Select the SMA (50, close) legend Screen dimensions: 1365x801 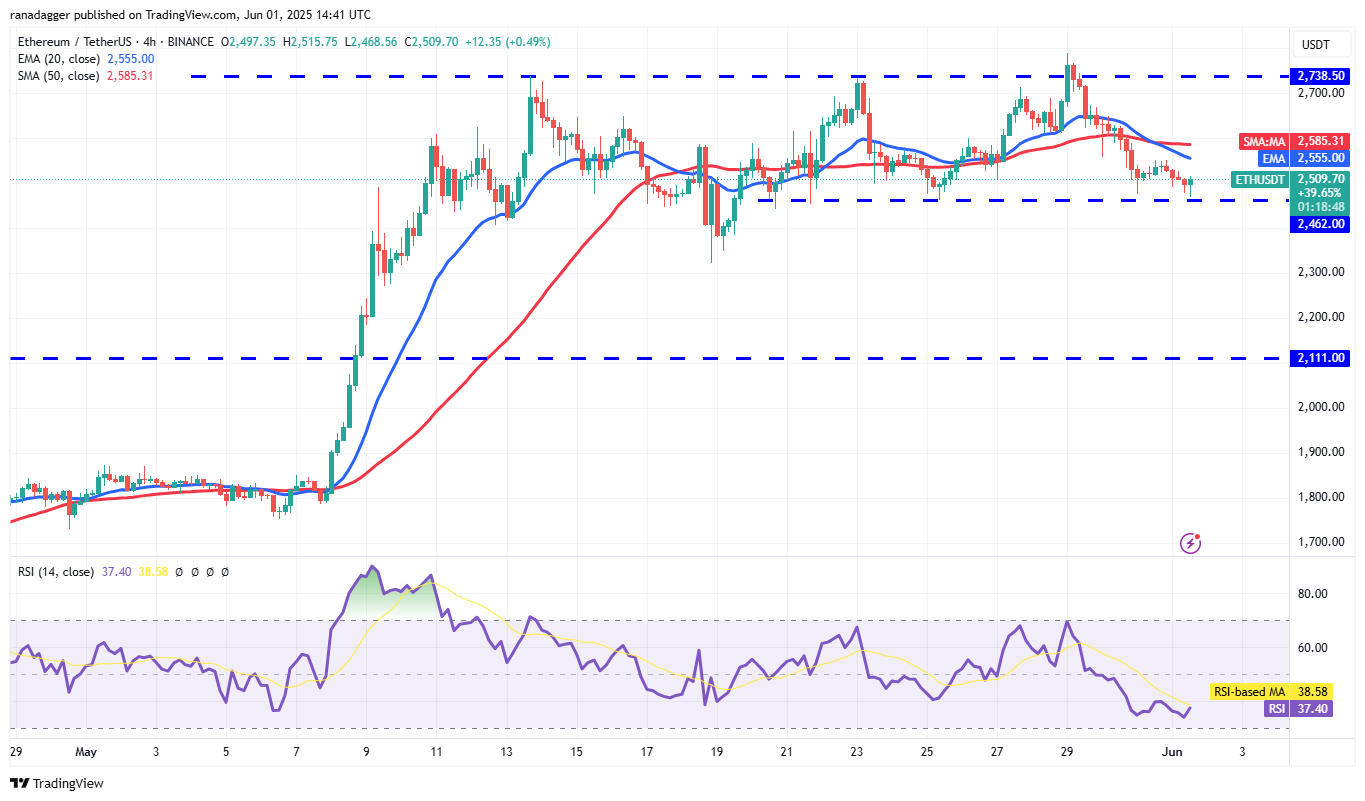(x=60, y=75)
